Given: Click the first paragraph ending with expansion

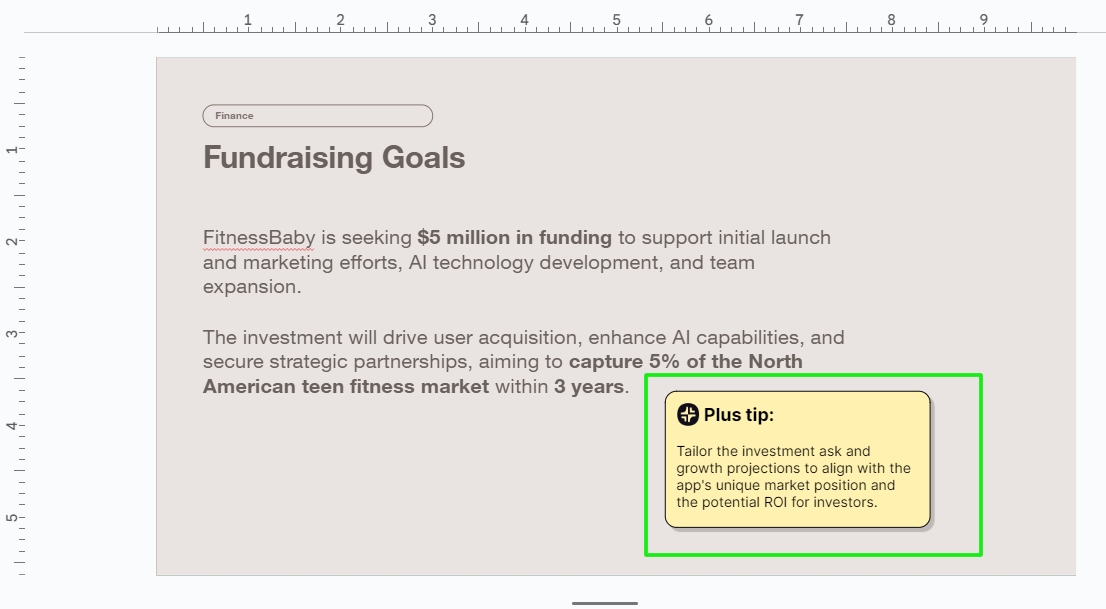Looking at the screenshot, I should 517,262.
